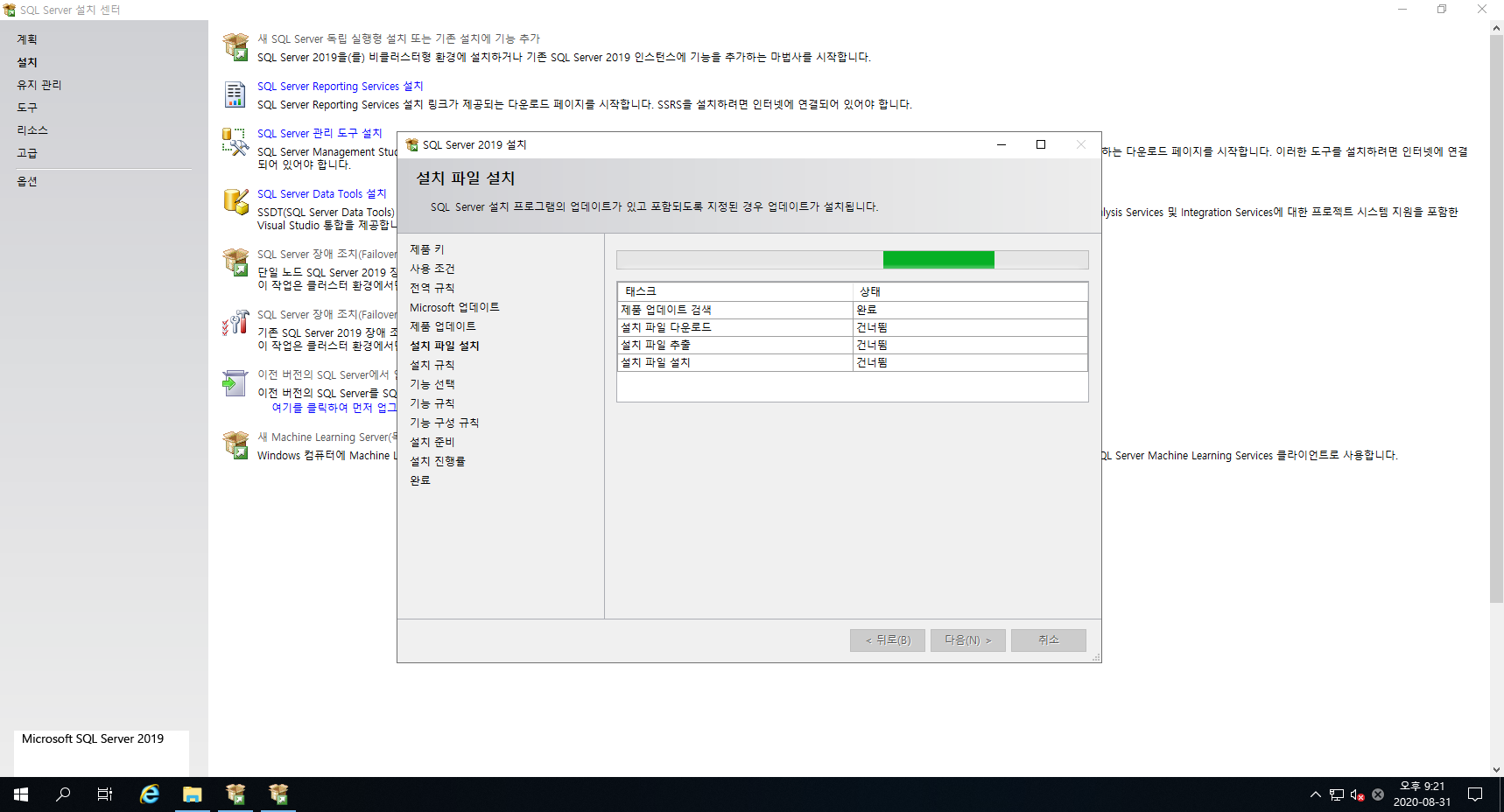This screenshot has width=1504, height=812.
Task: Click the 설치 진행률 step
Action: [x=438, y=461]
